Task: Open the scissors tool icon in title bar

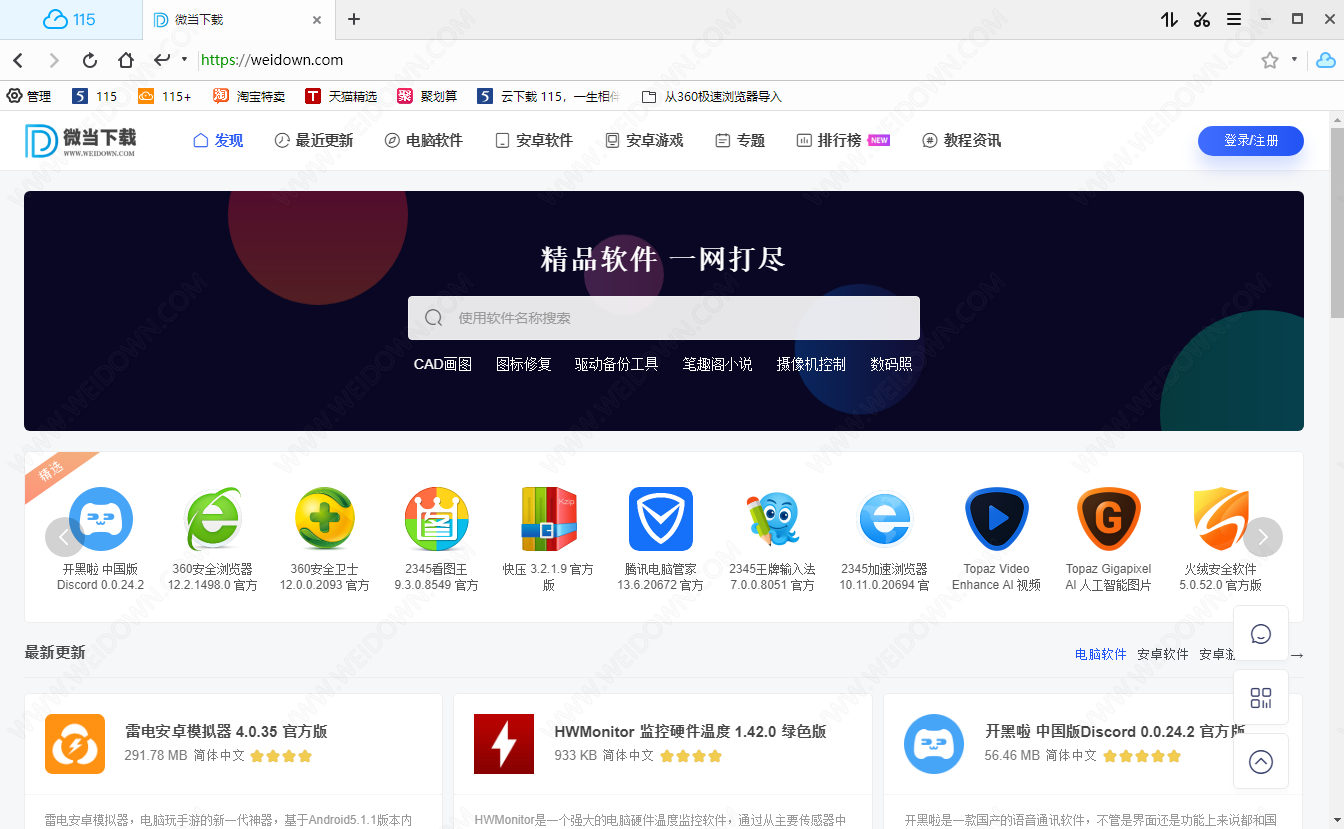Action: point(1202,19)
